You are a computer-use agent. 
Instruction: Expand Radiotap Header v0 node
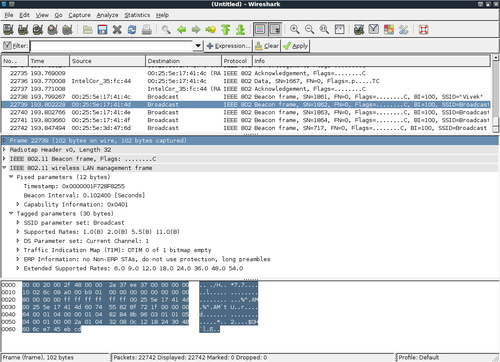[x=4, y=150]
